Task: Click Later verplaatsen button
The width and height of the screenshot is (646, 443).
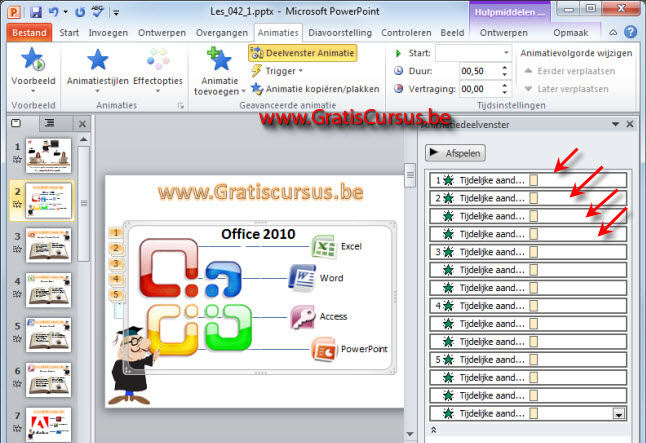Action: [566, 89]
